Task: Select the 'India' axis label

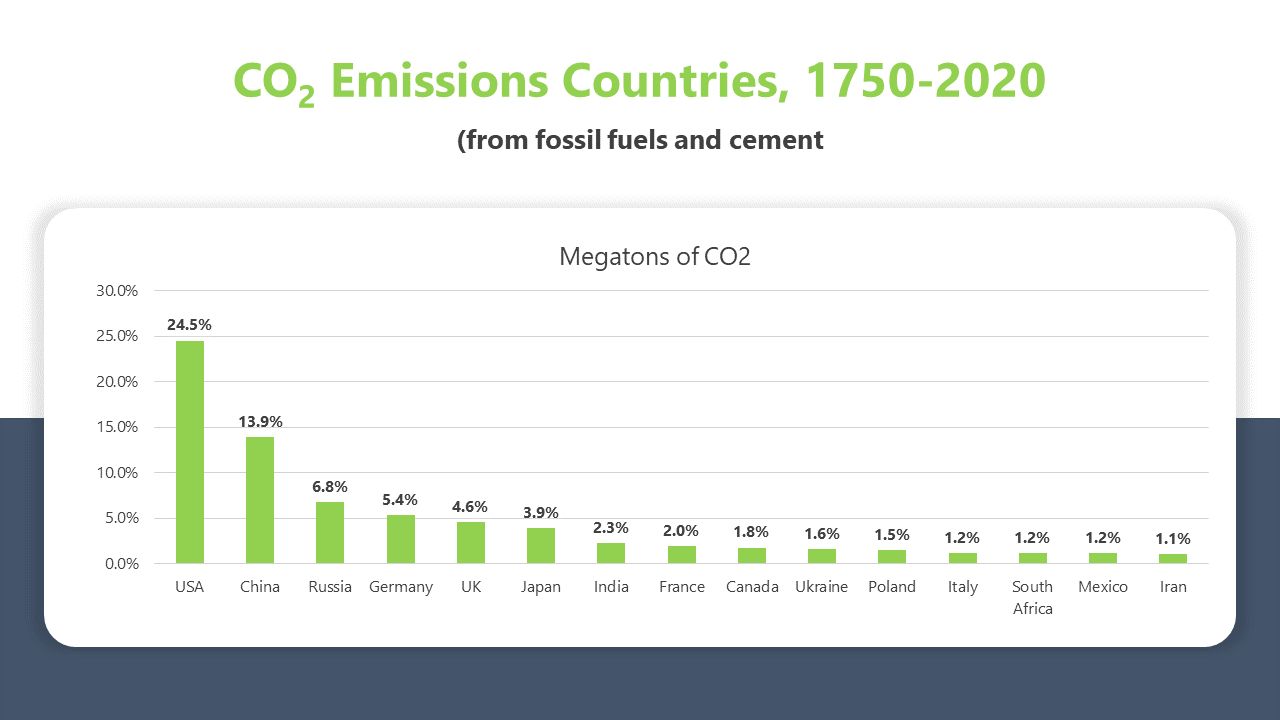Action: pyautogui.click(x=611, y=587)
